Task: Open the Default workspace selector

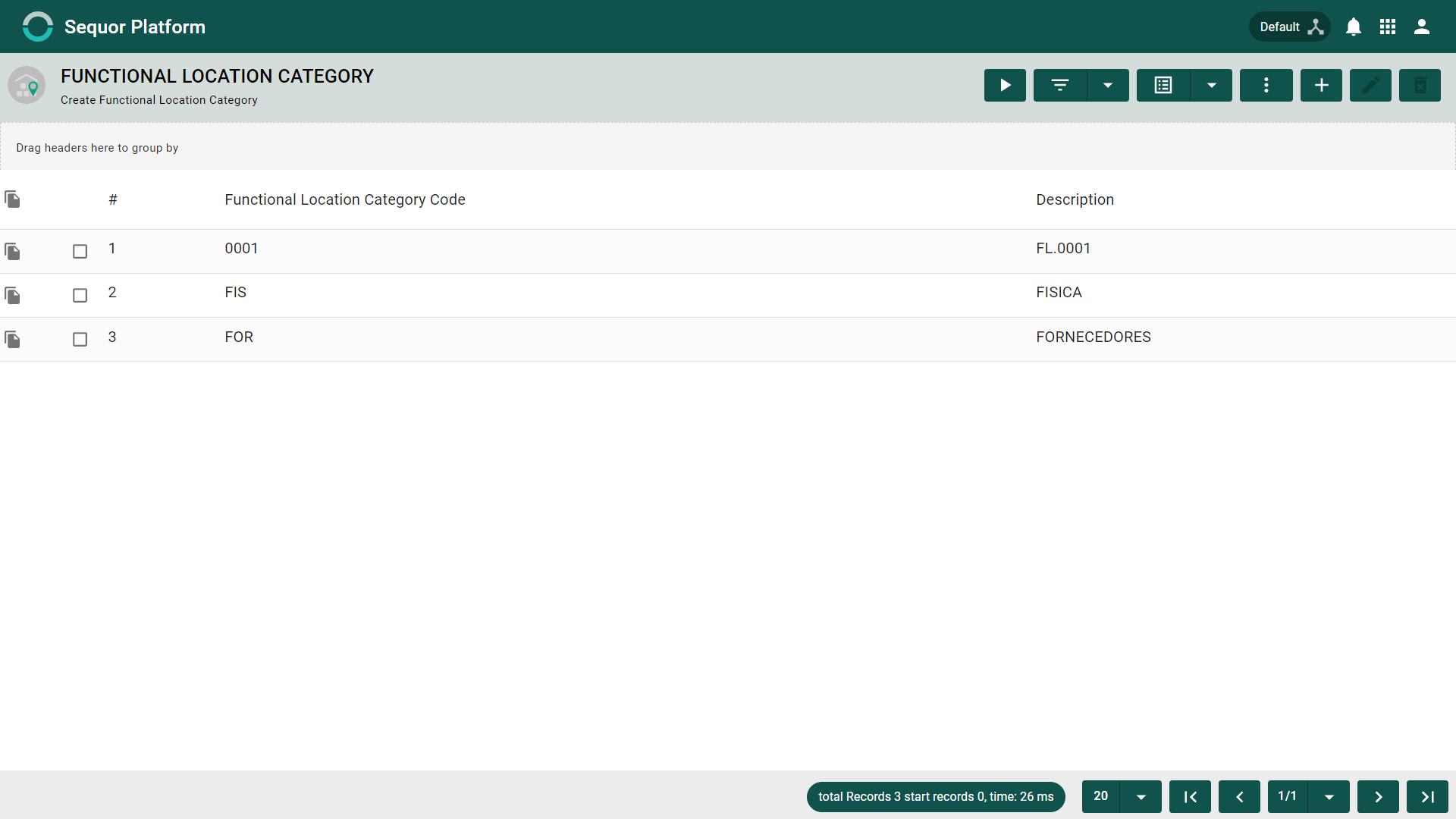Action: point(1290,27)
